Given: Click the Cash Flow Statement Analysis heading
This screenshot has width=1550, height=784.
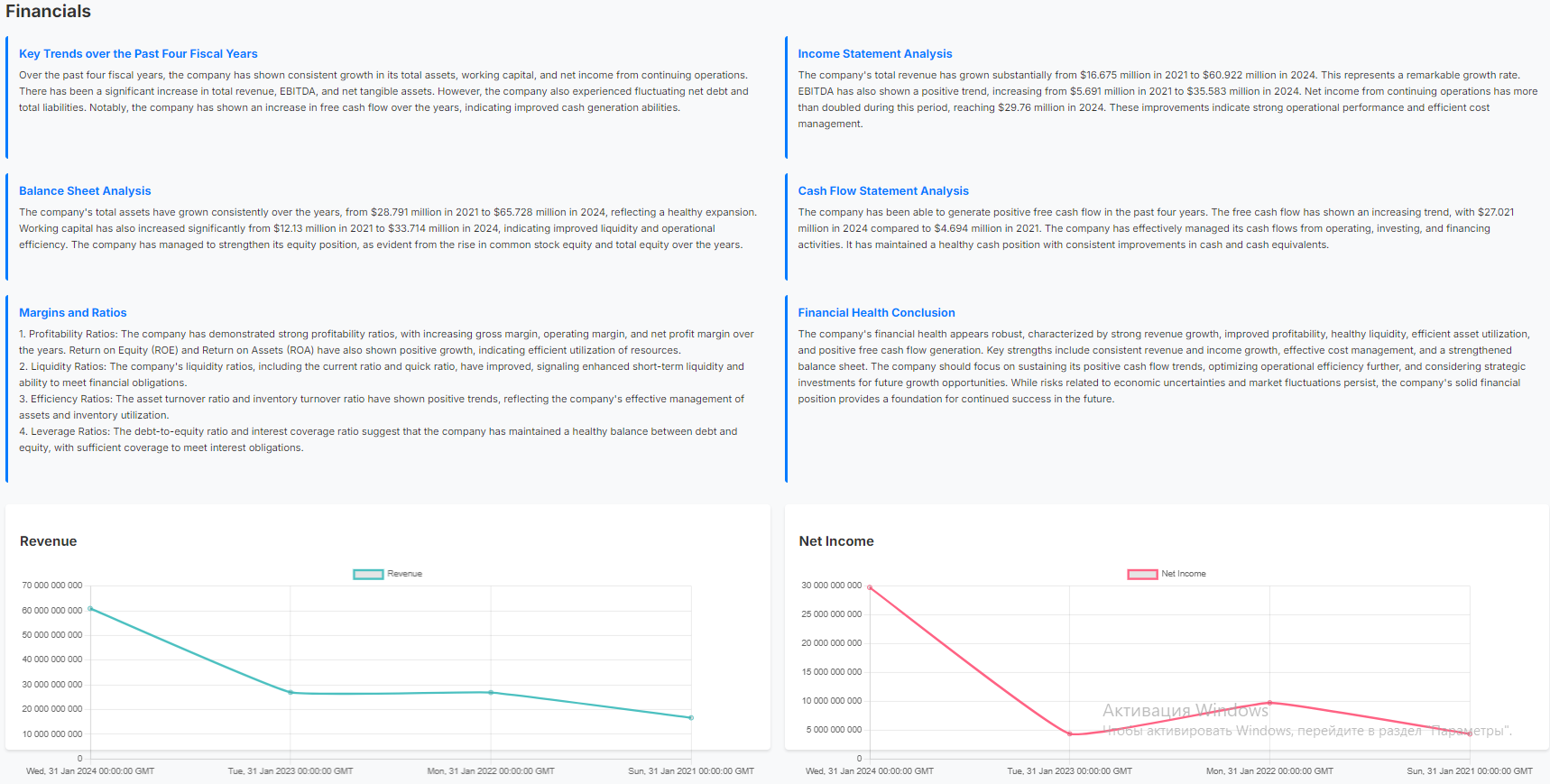Looking at the screenshot, I should coord(883,191).
